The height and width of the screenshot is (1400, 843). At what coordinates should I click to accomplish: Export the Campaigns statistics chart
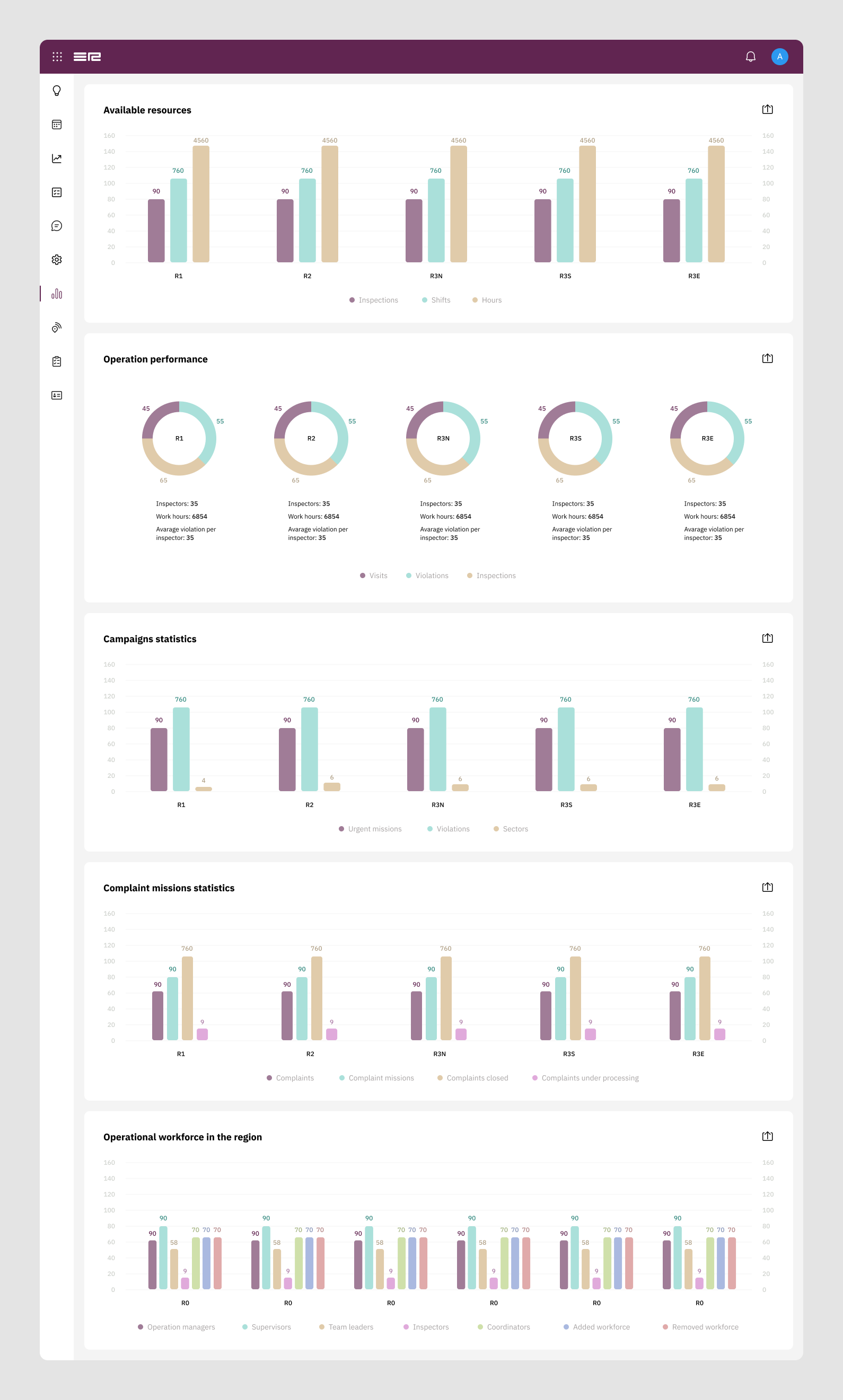767,638
